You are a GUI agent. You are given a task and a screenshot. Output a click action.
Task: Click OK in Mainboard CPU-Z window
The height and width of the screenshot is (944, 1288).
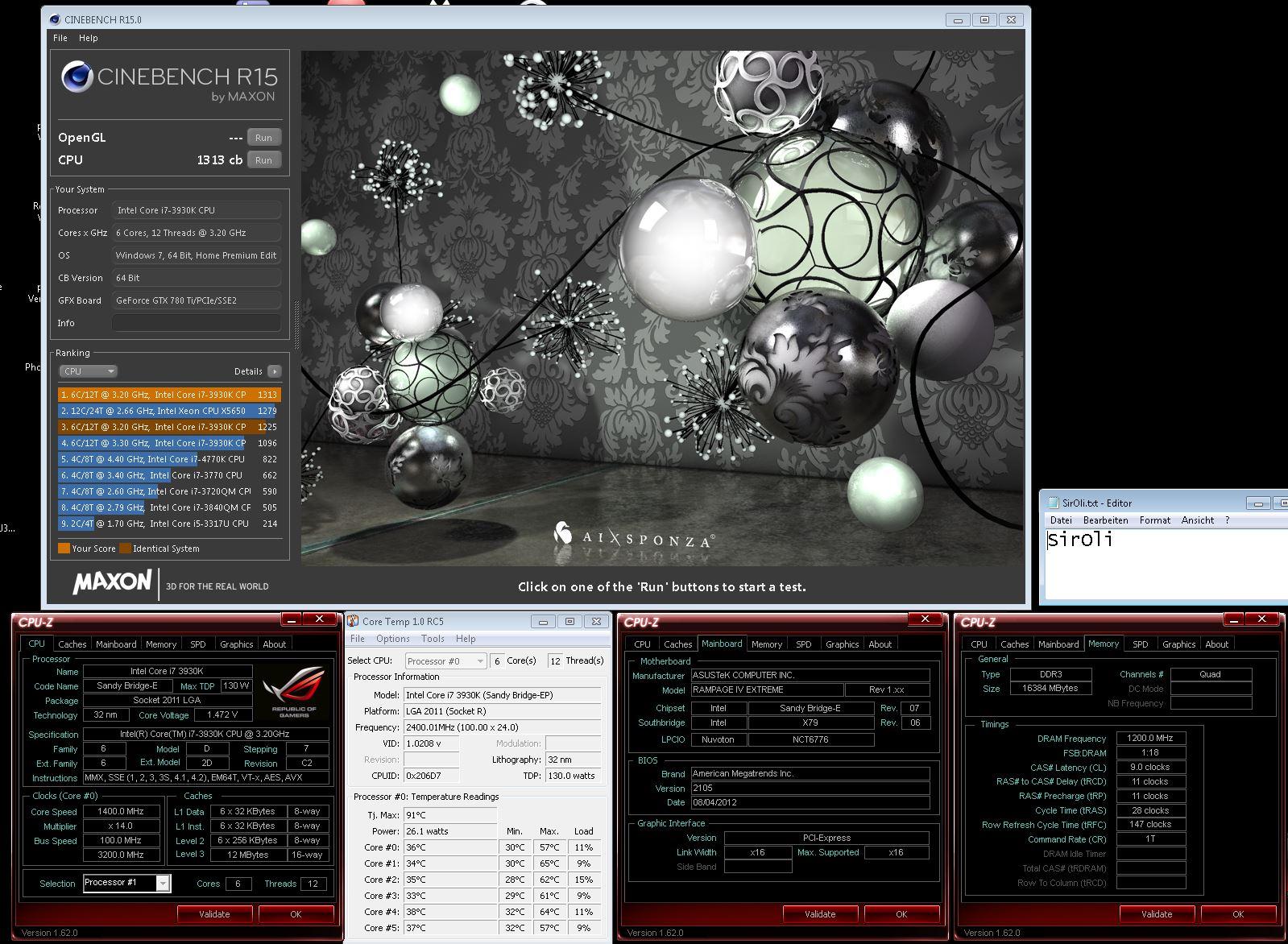(x=901, y=914)
